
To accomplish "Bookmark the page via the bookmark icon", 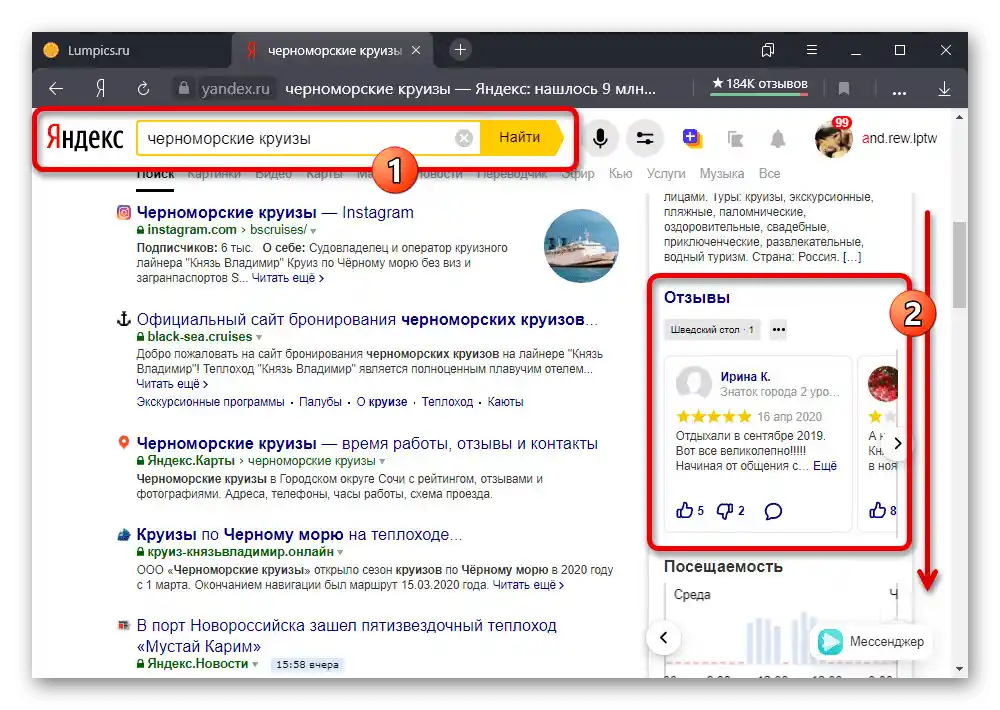I will 844,89.
